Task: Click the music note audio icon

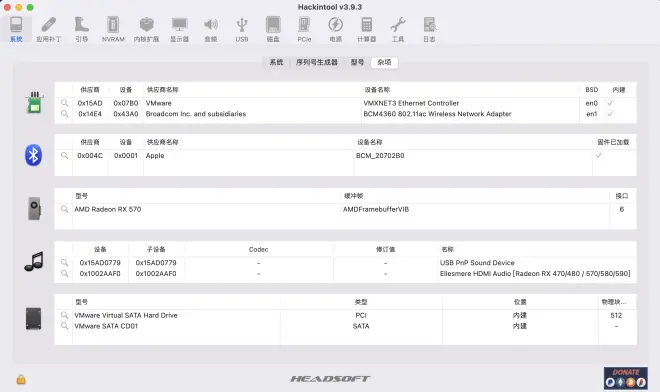Action: click(x=34, y=261)
